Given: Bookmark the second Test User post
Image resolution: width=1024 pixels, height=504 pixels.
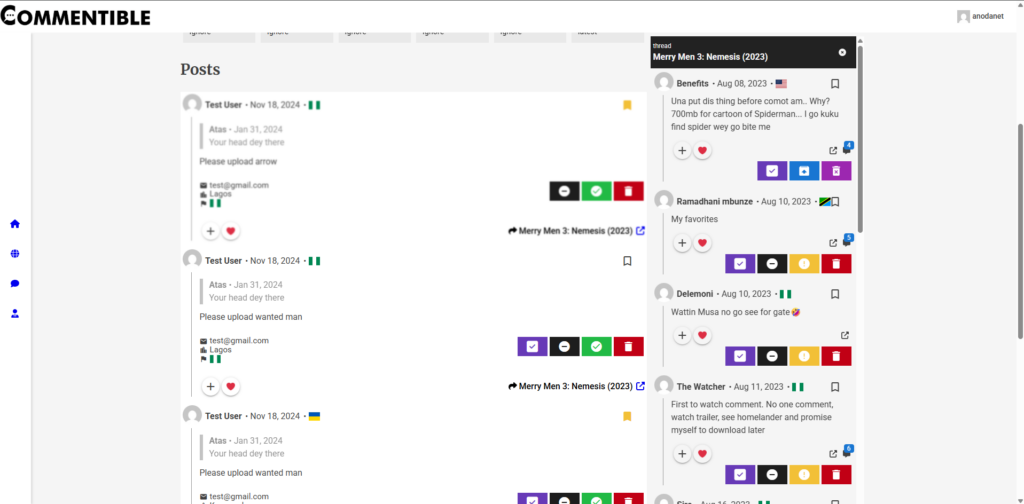Looking at the screenshot, I should (627, 261).
